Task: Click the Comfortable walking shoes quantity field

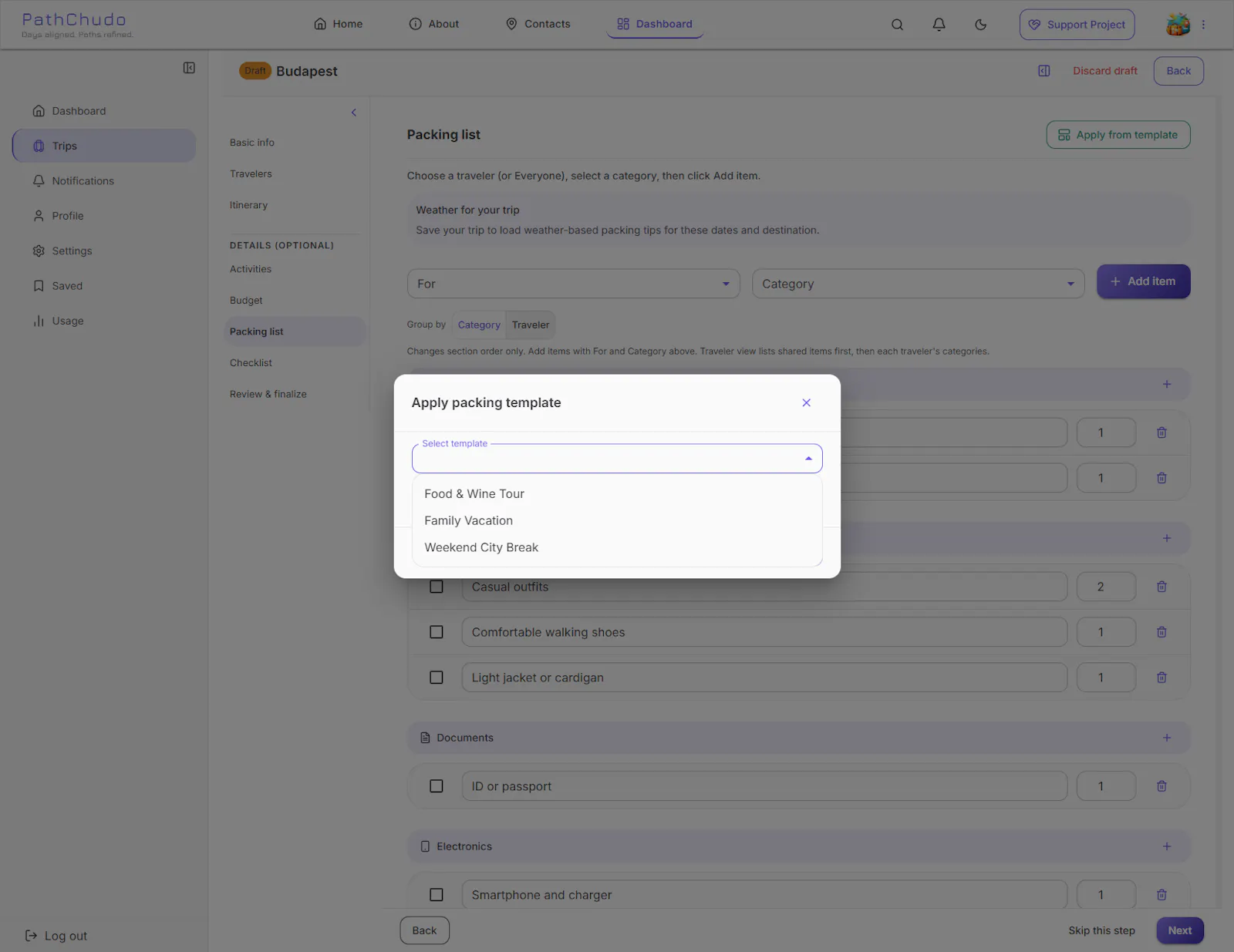Action: 1106,632
